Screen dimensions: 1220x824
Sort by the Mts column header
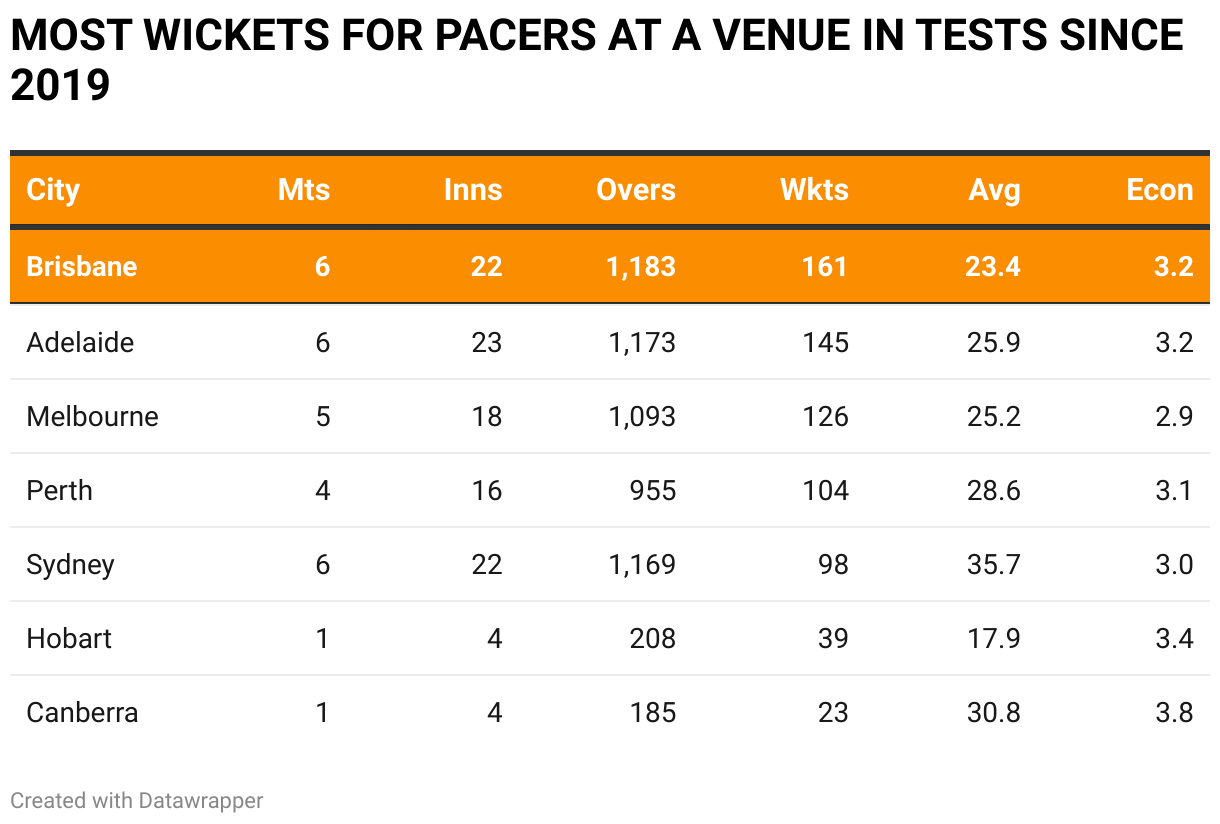[304, 190]
